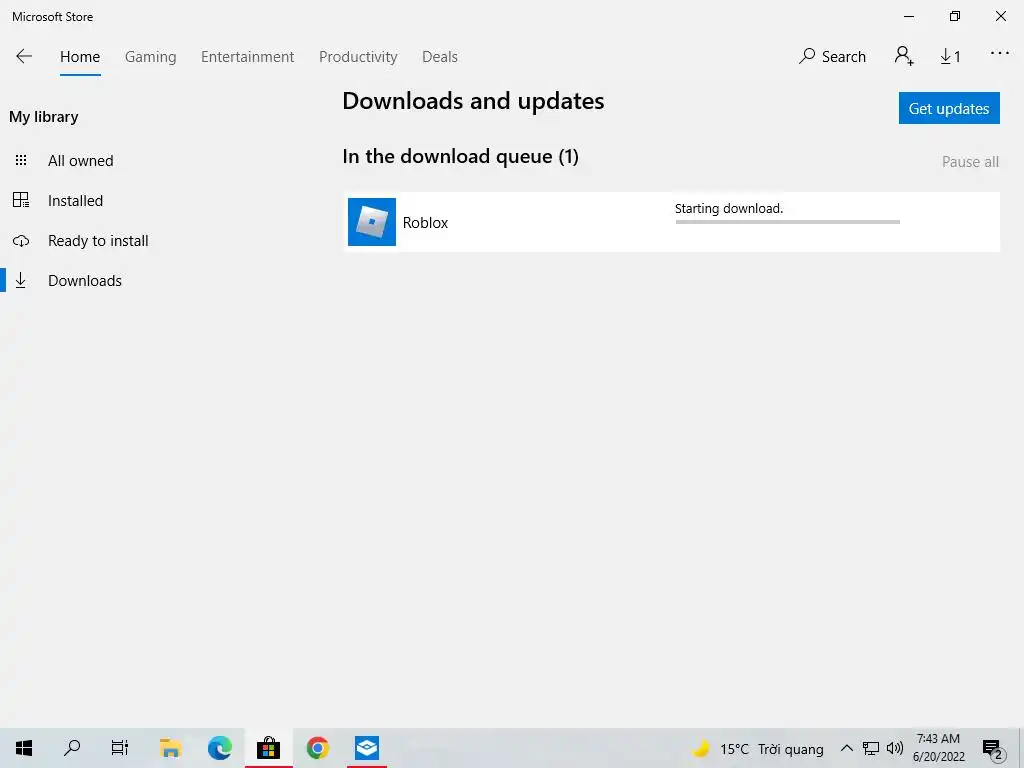Open the Entertainment tab
This screenshot has width=1024, height=768.
click(x=248, y=57)
